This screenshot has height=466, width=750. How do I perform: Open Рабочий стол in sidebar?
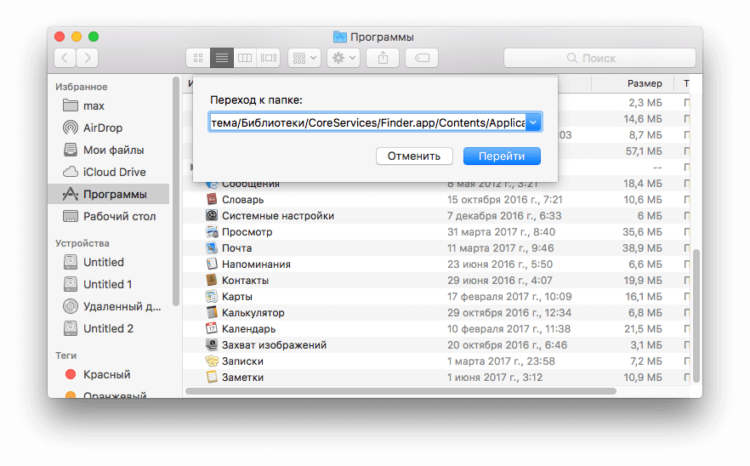tap(109, 216)
